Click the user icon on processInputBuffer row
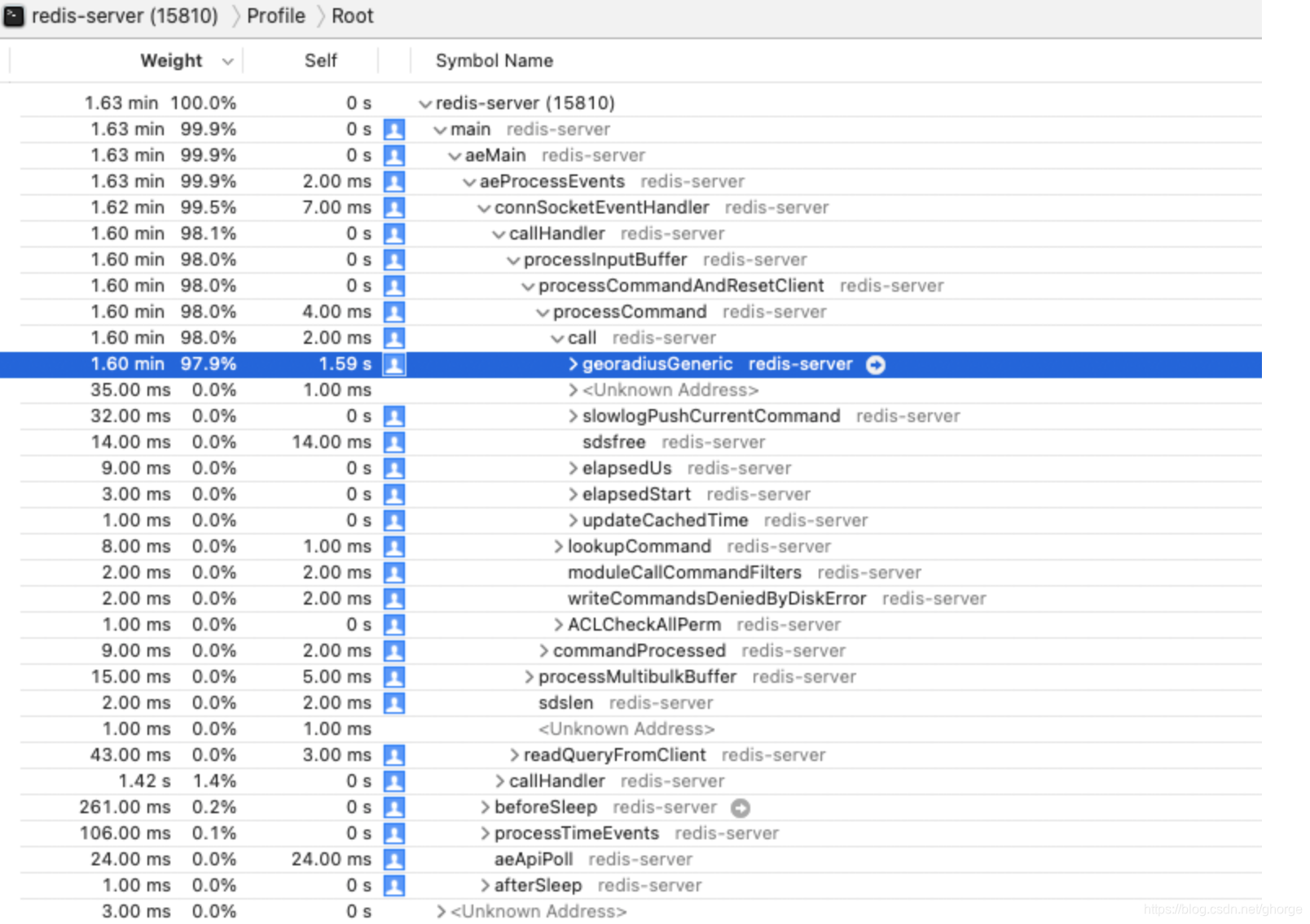Viewport: 1310px width, 924px height. click(394, 260)
